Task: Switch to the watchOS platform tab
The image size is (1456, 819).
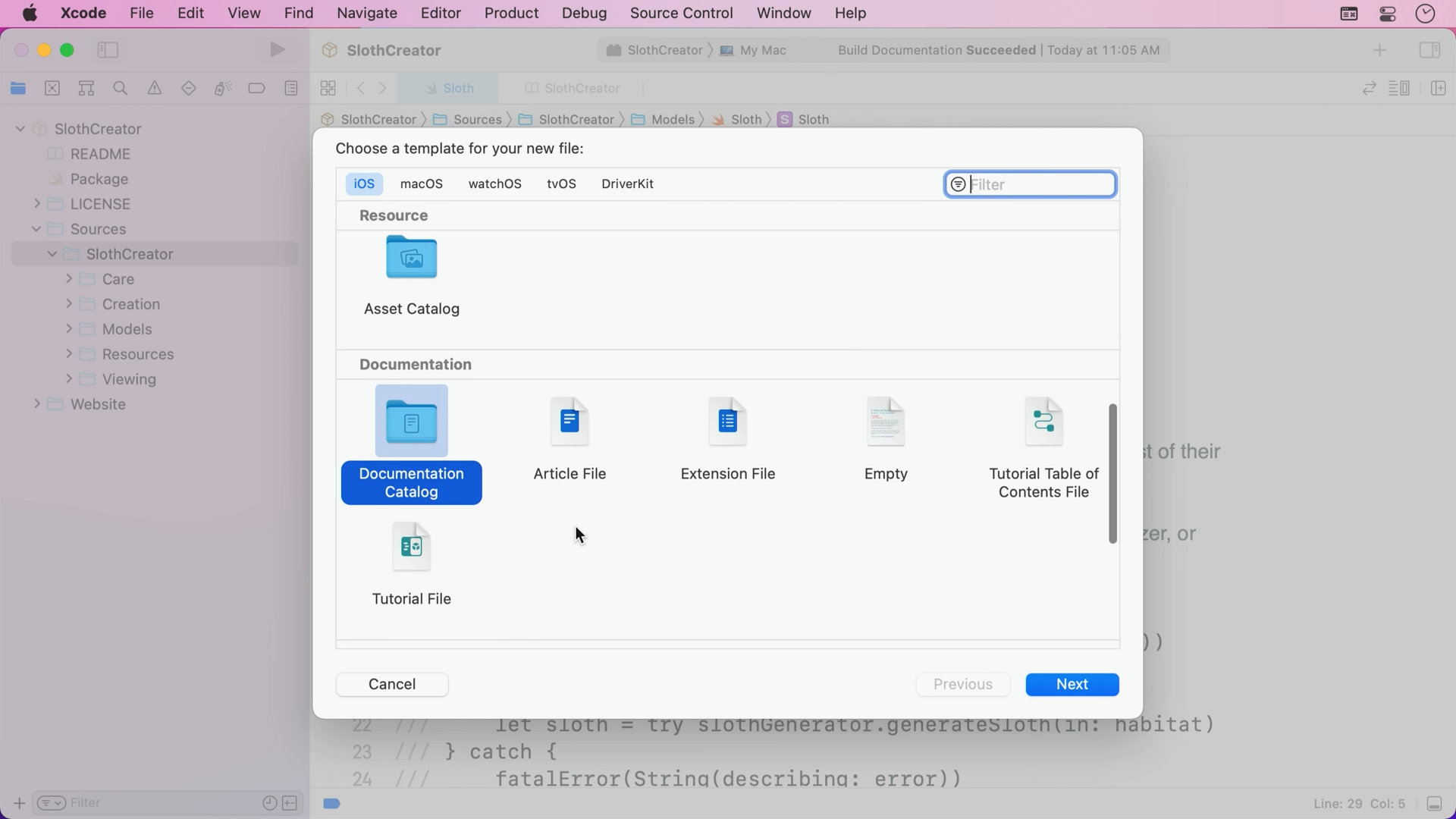Action: click(x=495, y=184)
